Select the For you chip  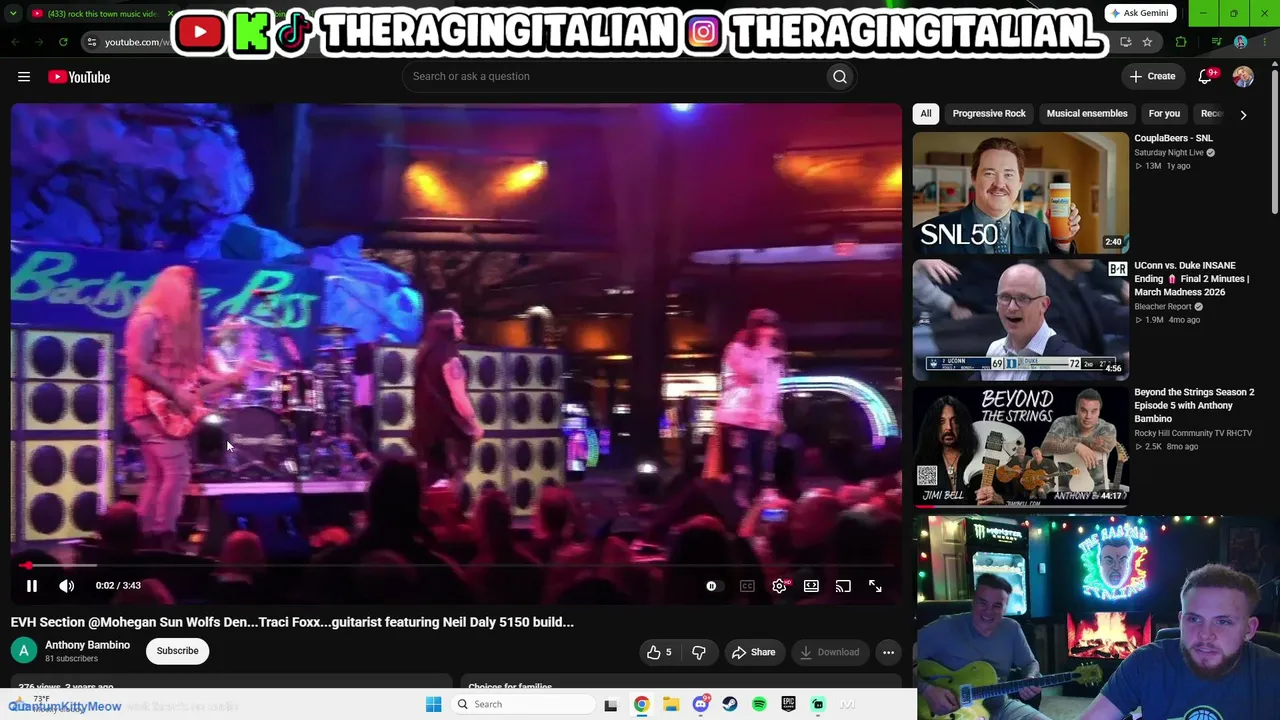1164,114
